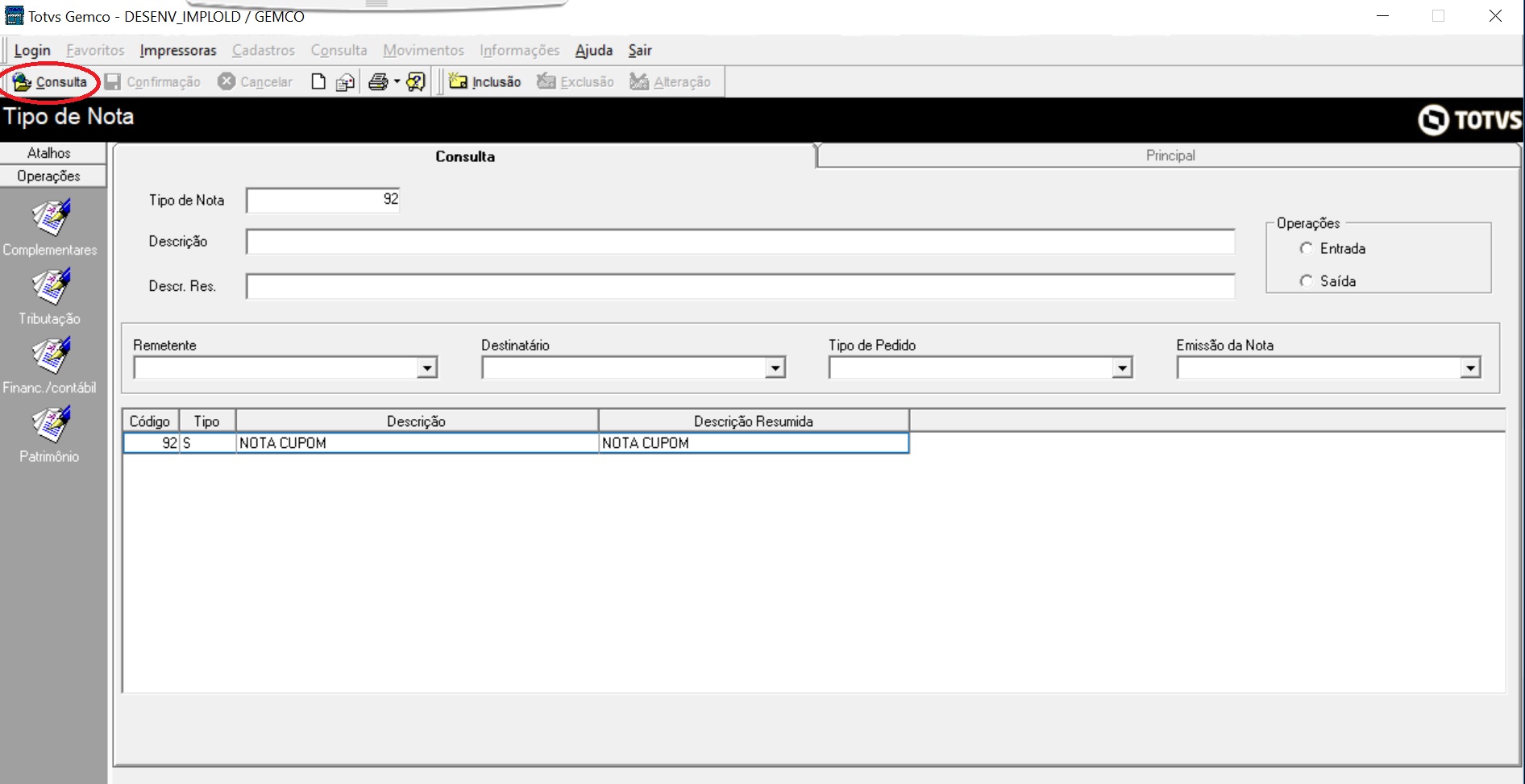Click the Descr. Res. input field
This screenshot has height=784, width=1525.
[x=740, y=286]
